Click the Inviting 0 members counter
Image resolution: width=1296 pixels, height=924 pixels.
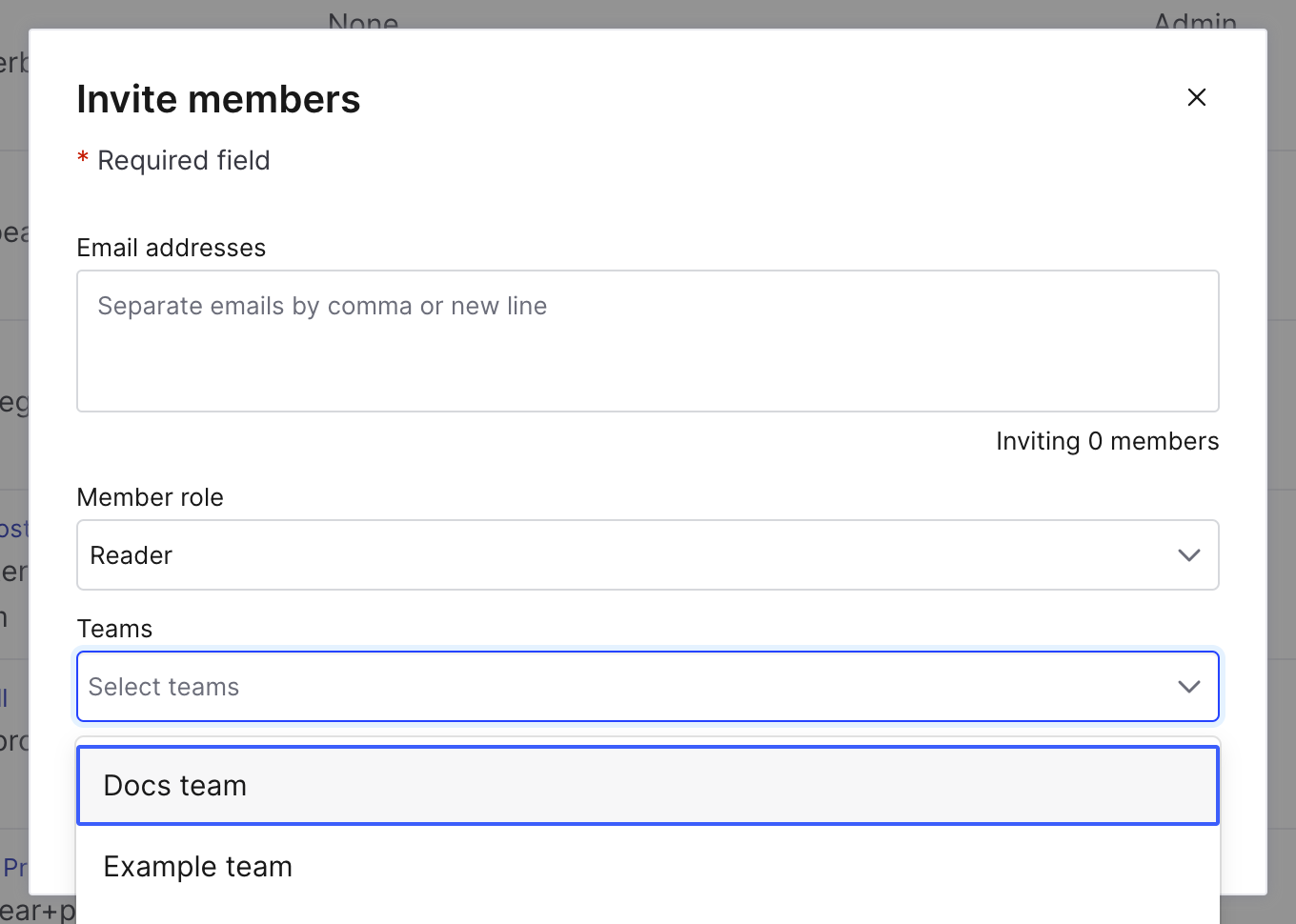(1107, 441)
